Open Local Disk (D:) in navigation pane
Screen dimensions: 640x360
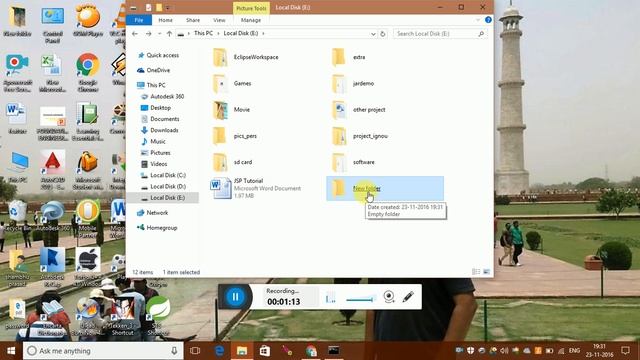click(163, 187)
